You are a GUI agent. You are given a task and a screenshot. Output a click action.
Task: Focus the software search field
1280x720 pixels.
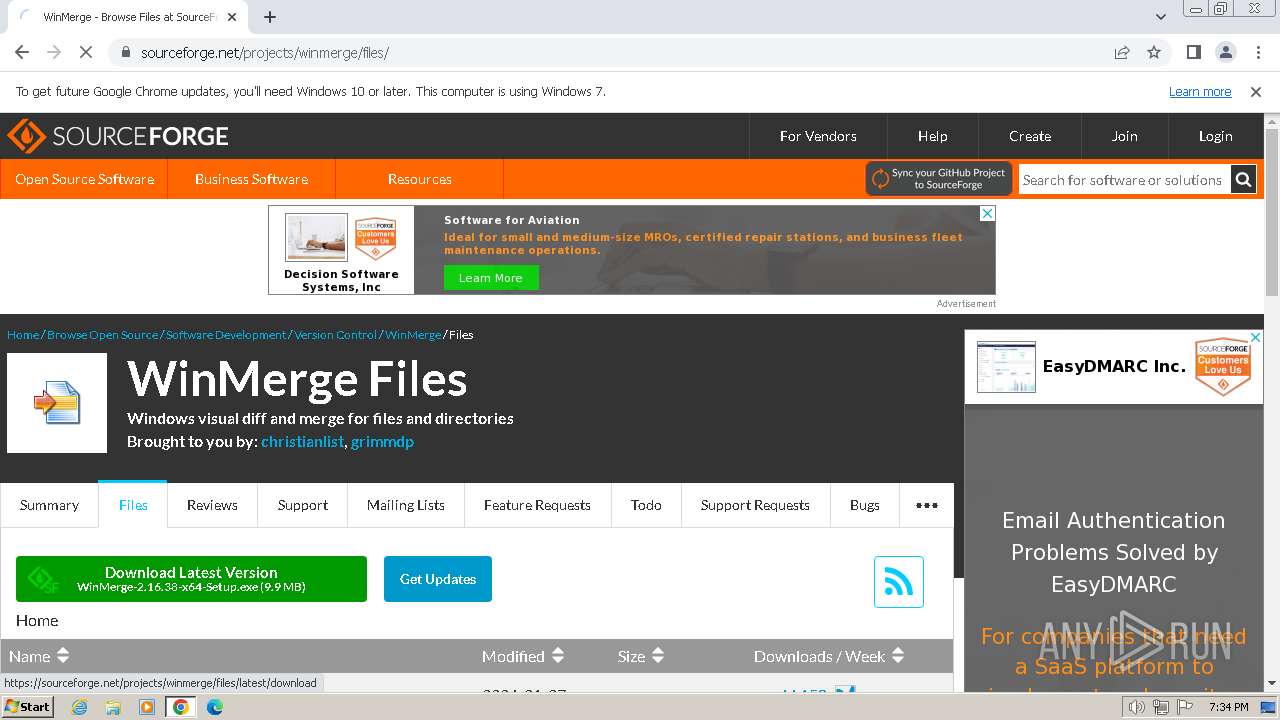pos(1124,180)
